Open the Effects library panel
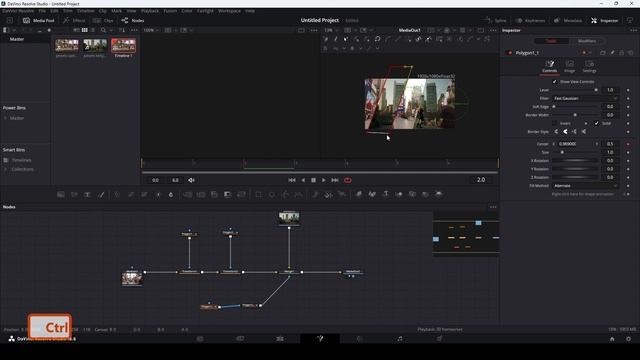The width and height of the screenshot is (640, 360). click(x=74, y=20)
